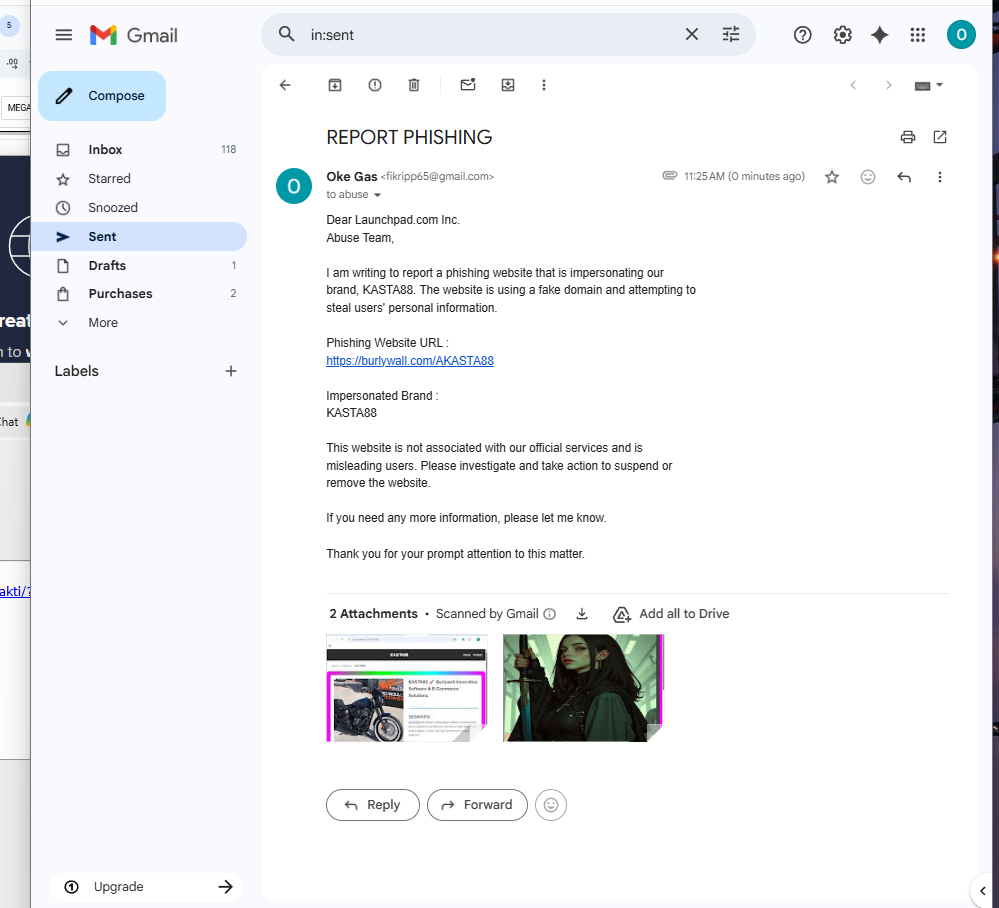Show the side panel chevron
Image resolution: width=999 pixels, height=908 pixels.
[983, 891]
